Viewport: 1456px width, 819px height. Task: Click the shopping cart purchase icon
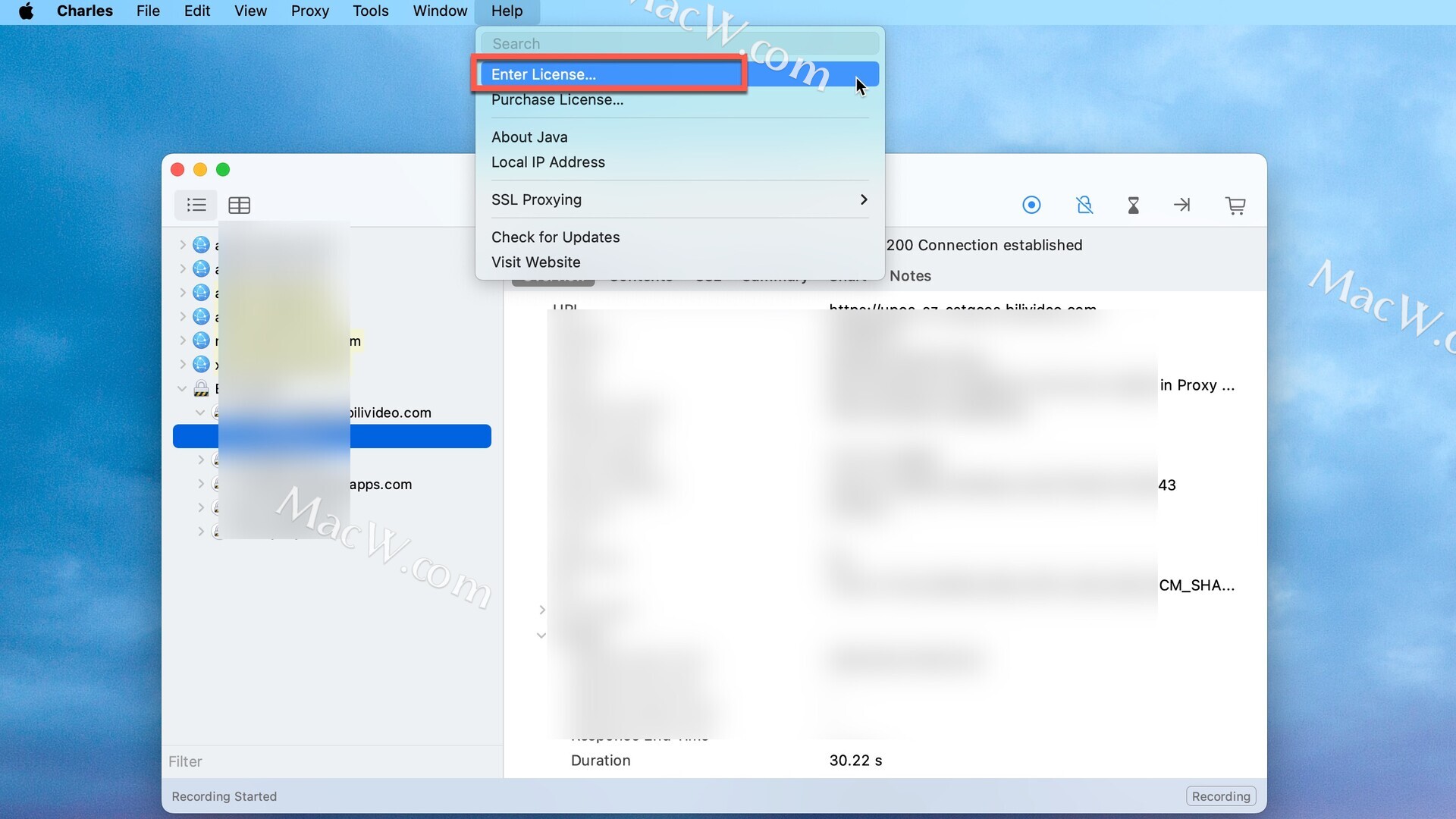[x=1235, y=205]
